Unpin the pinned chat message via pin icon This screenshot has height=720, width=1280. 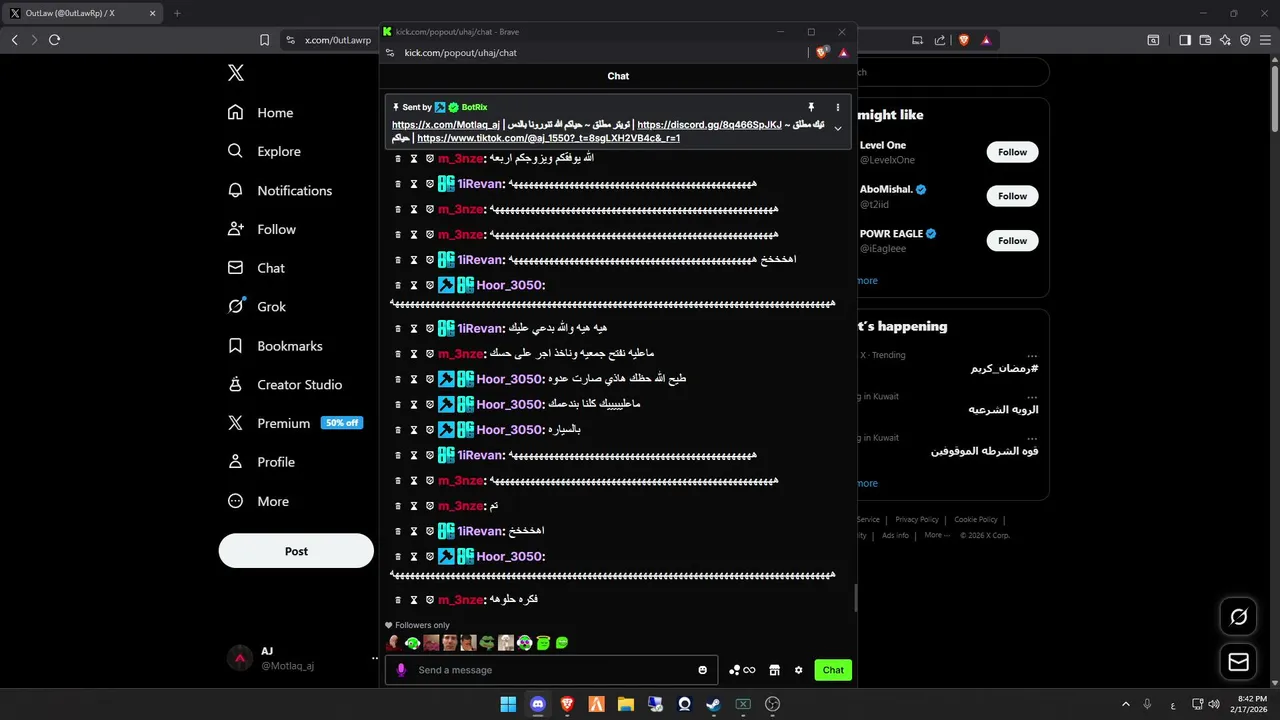pyautogui.click(x=811, y=107)
